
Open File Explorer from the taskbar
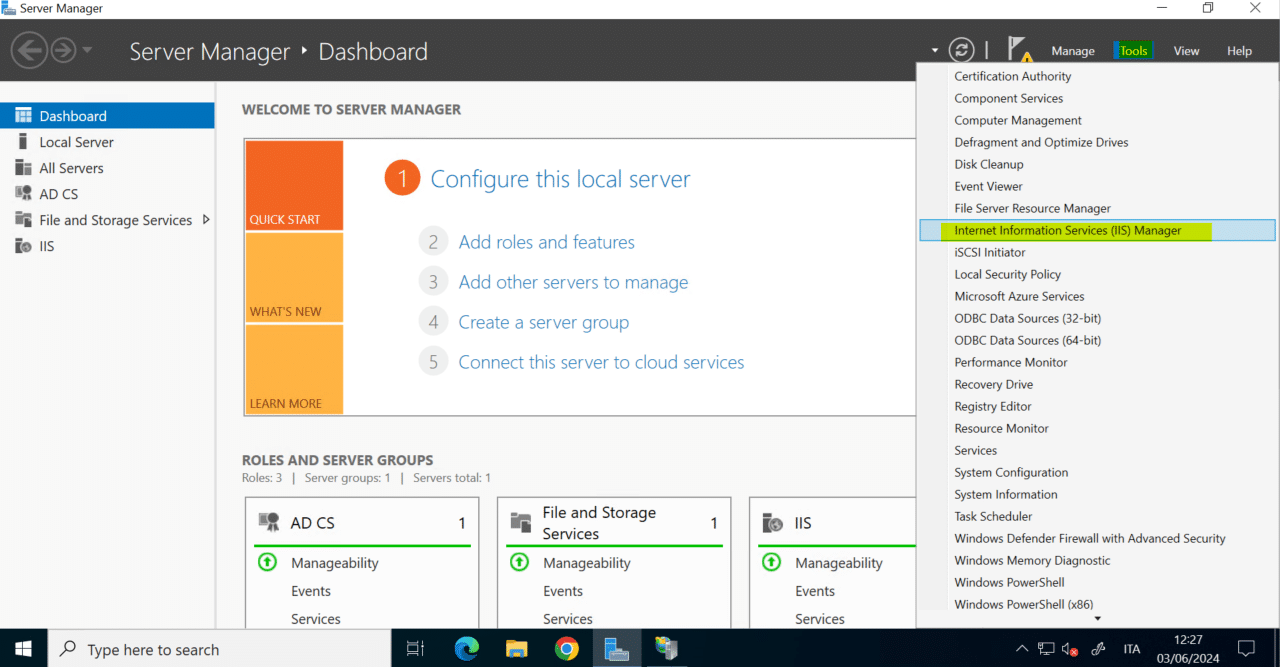coord(516,649)
